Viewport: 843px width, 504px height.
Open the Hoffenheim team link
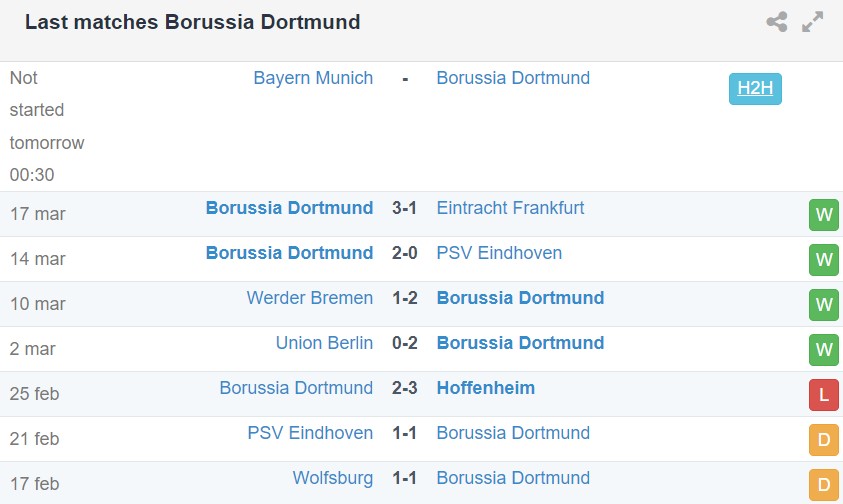click(485, 388)
